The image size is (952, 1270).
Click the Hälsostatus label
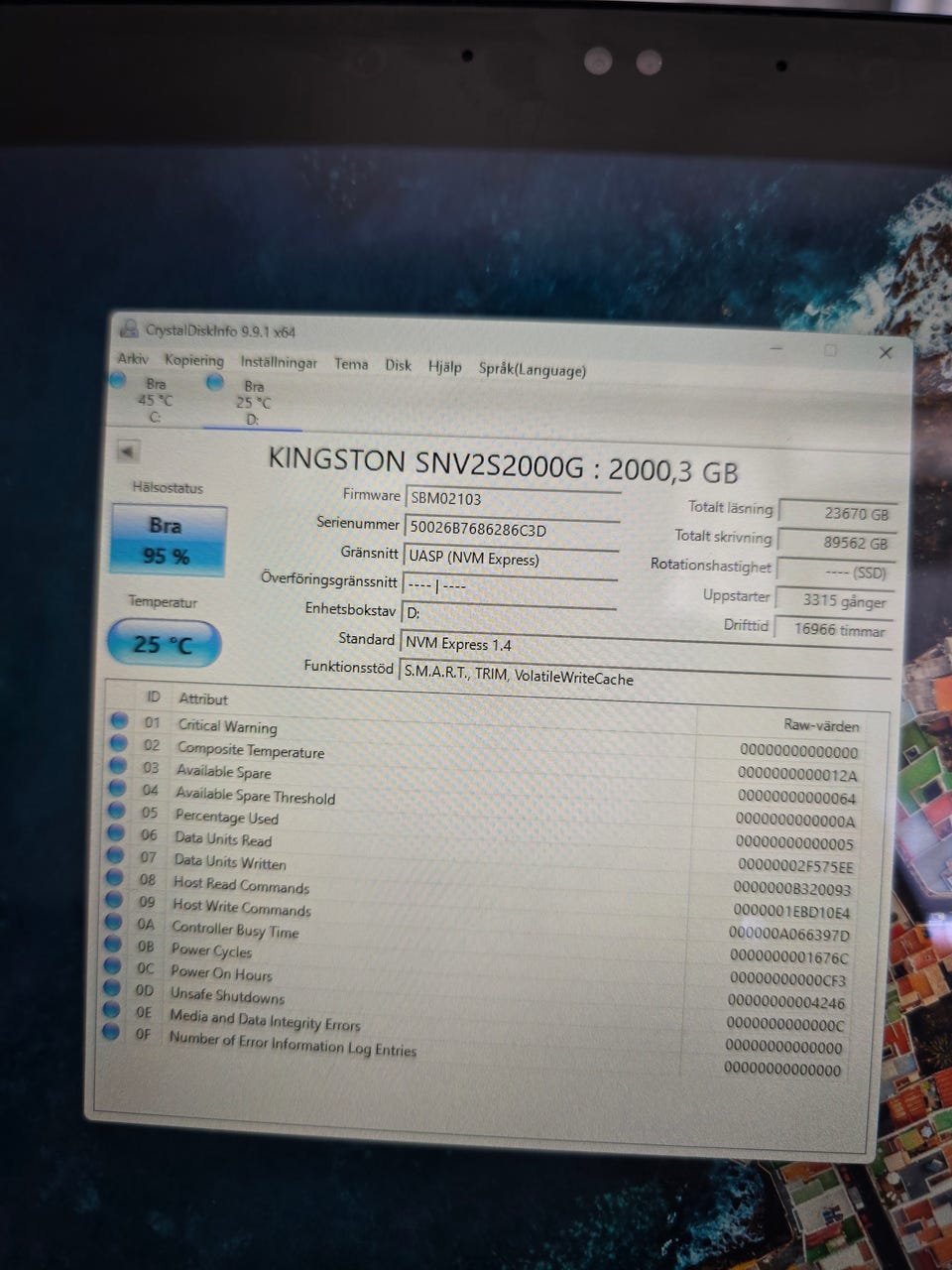(168, 487)
